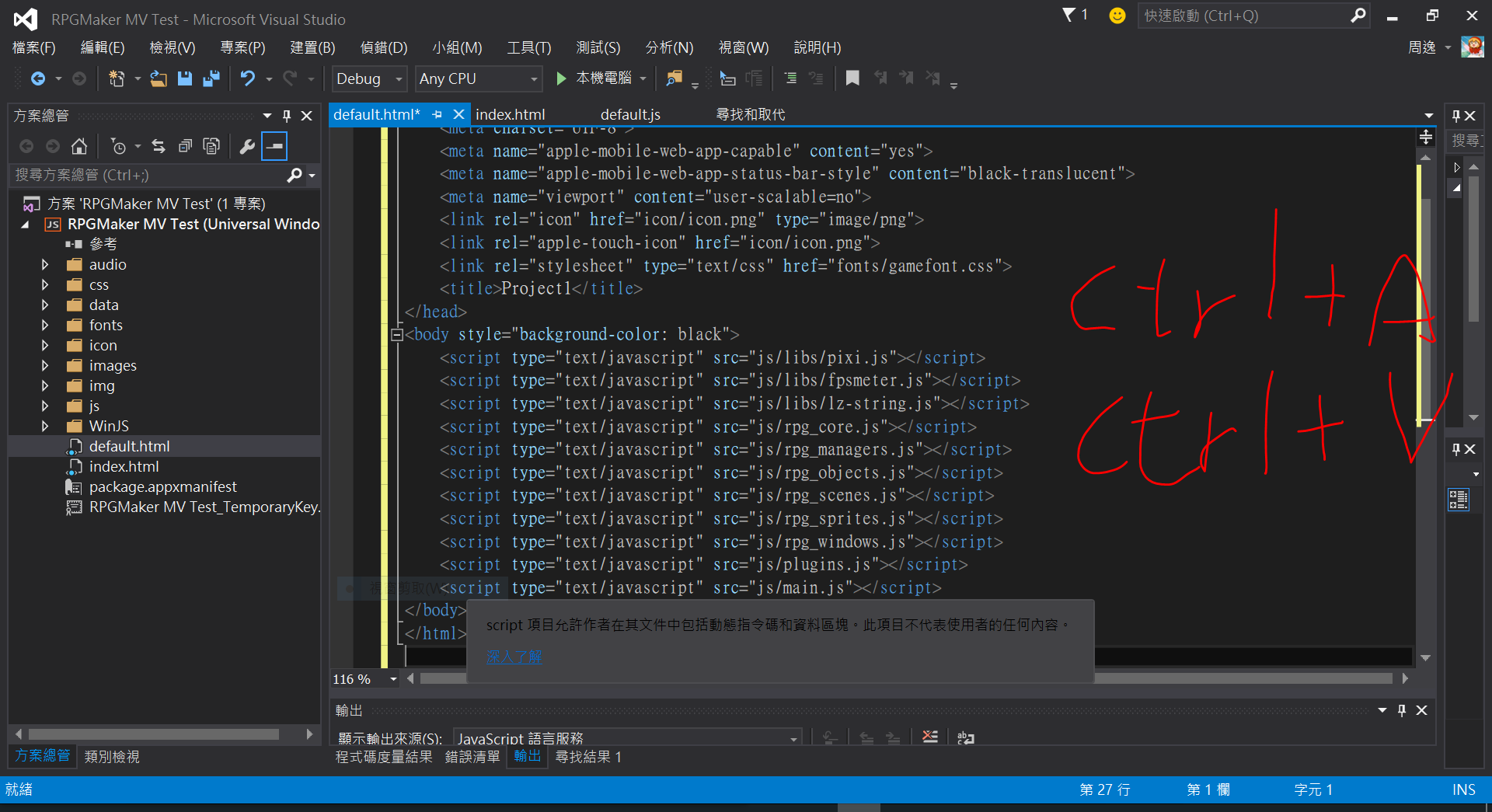Click the 深入了解 link in tooltip
The width and height of the screenshot is (1492, 812).
[514, 657]
